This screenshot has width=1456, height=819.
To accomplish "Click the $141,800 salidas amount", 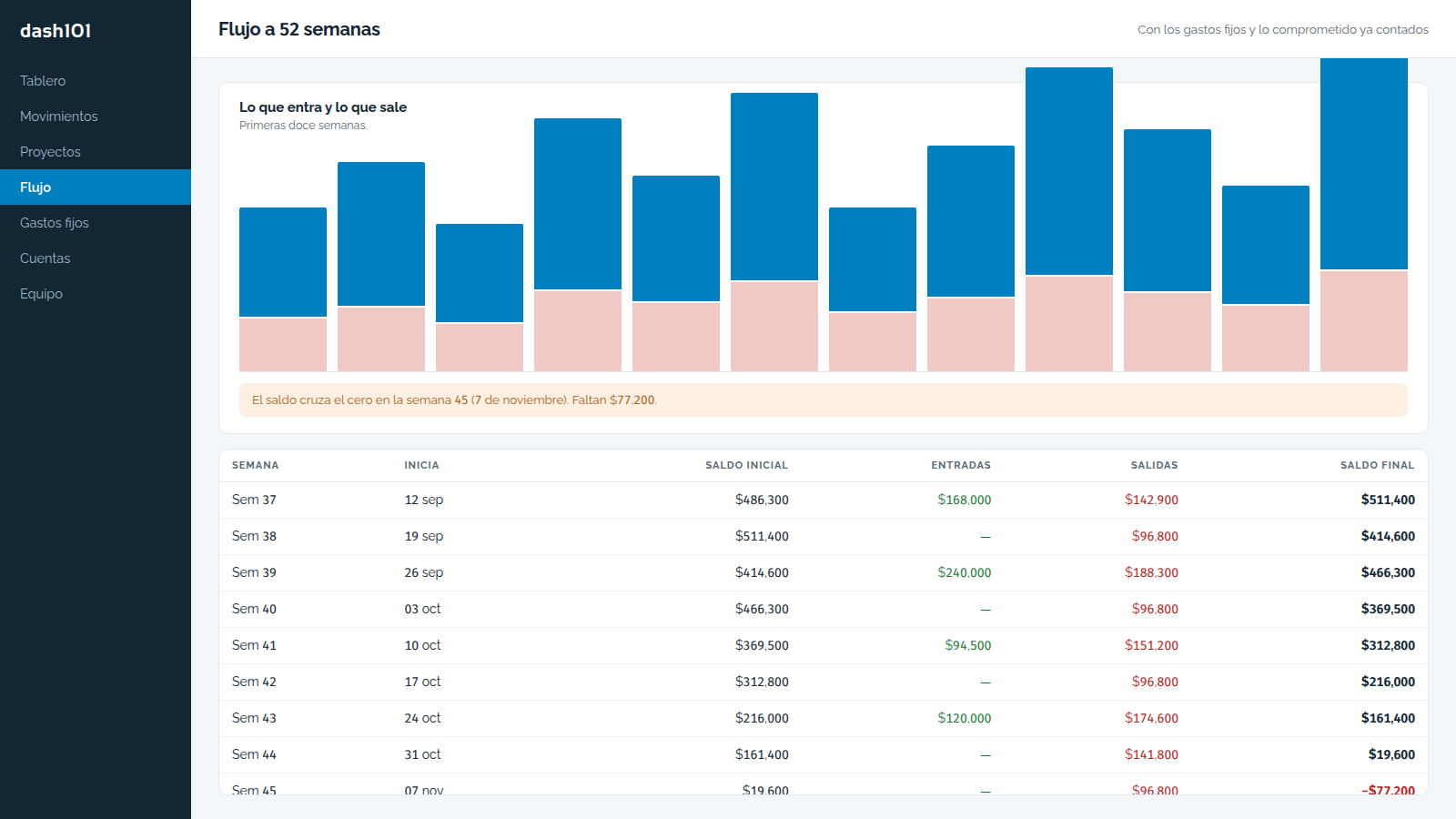I will pos(1151,754).
